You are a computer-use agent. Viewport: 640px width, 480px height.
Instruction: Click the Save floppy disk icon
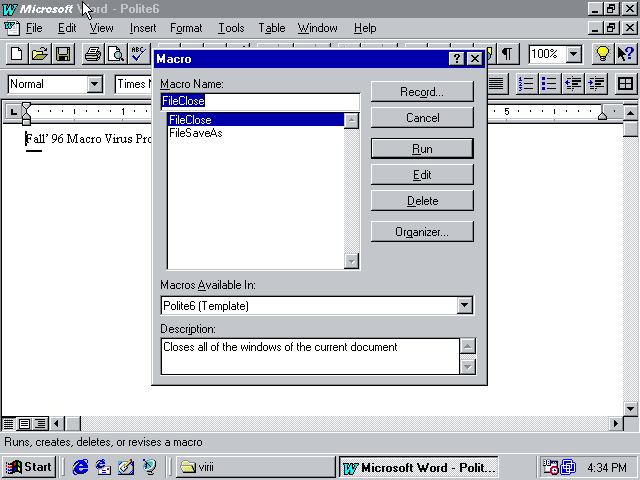63,53
